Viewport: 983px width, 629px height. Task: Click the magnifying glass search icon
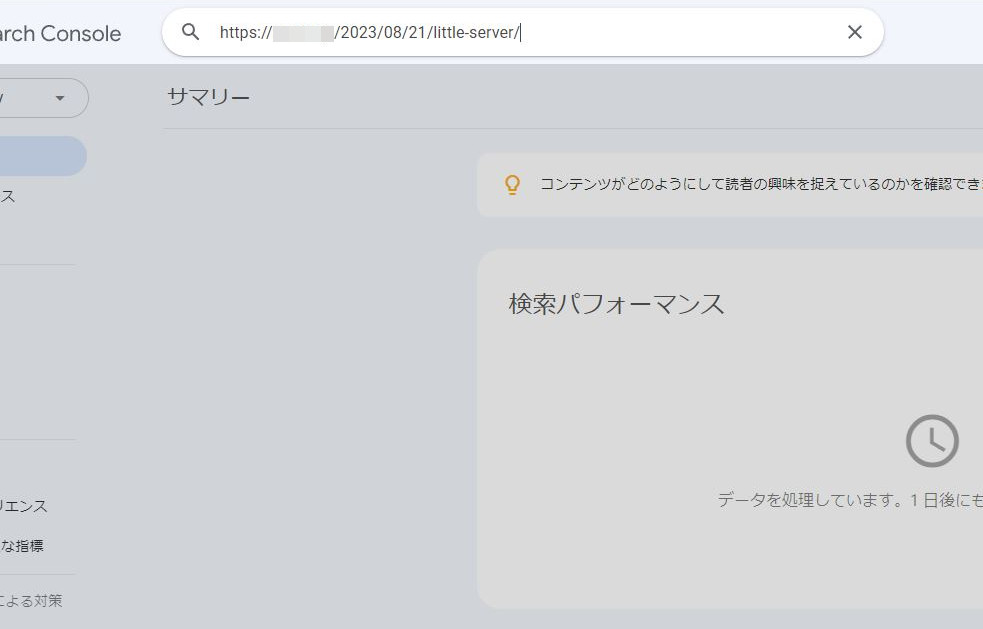pyautogui.click(x=191, y=32)
